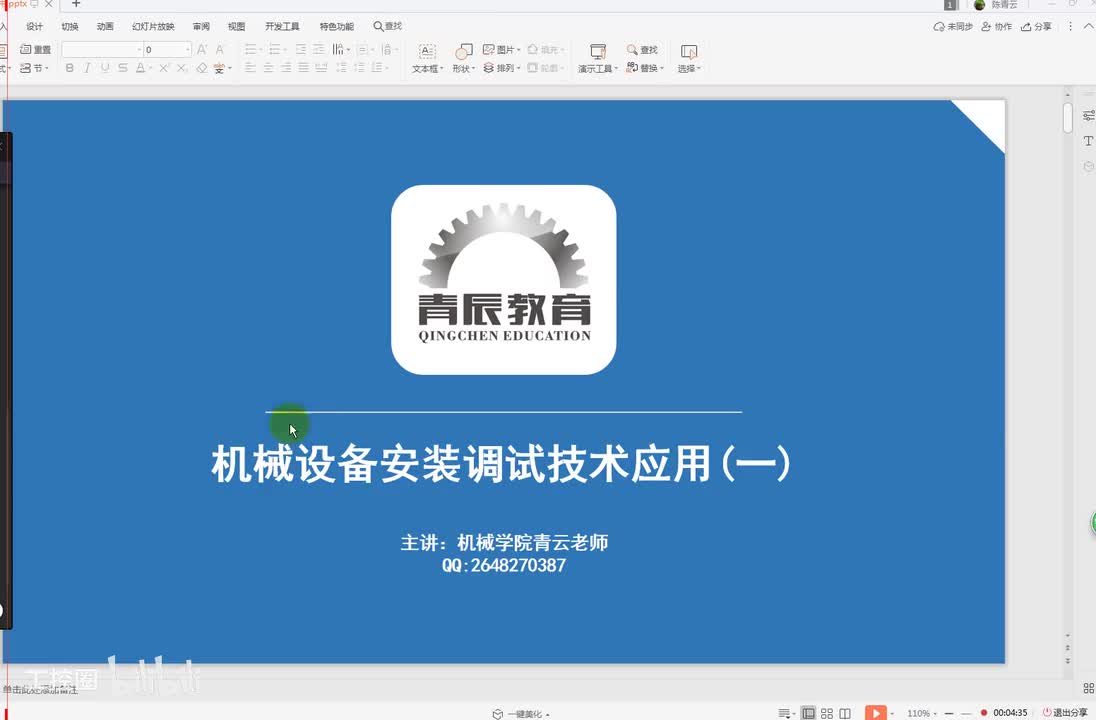Increase font size with the large A icon
The image size is (1096, 720).
[202, 50]
